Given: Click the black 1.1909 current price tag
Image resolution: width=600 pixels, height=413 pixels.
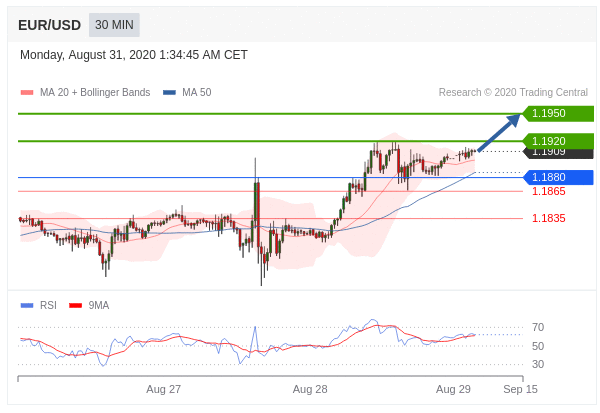Looking at the screenshot, I should pyautogui.click(x=558, y=153).
